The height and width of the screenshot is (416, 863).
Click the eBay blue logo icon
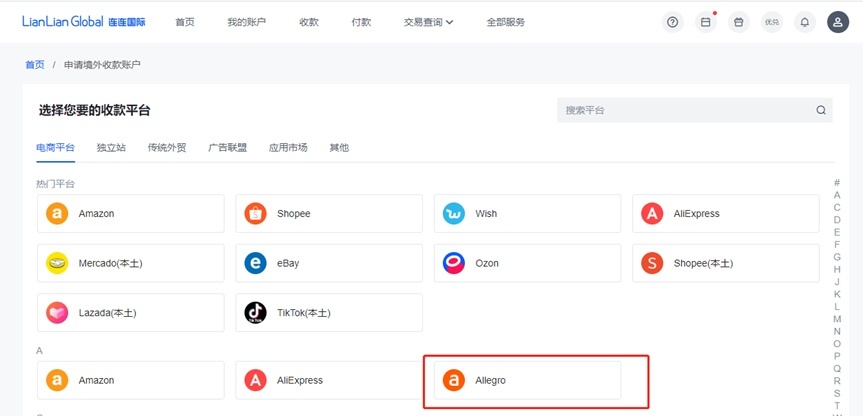(255, 263)
